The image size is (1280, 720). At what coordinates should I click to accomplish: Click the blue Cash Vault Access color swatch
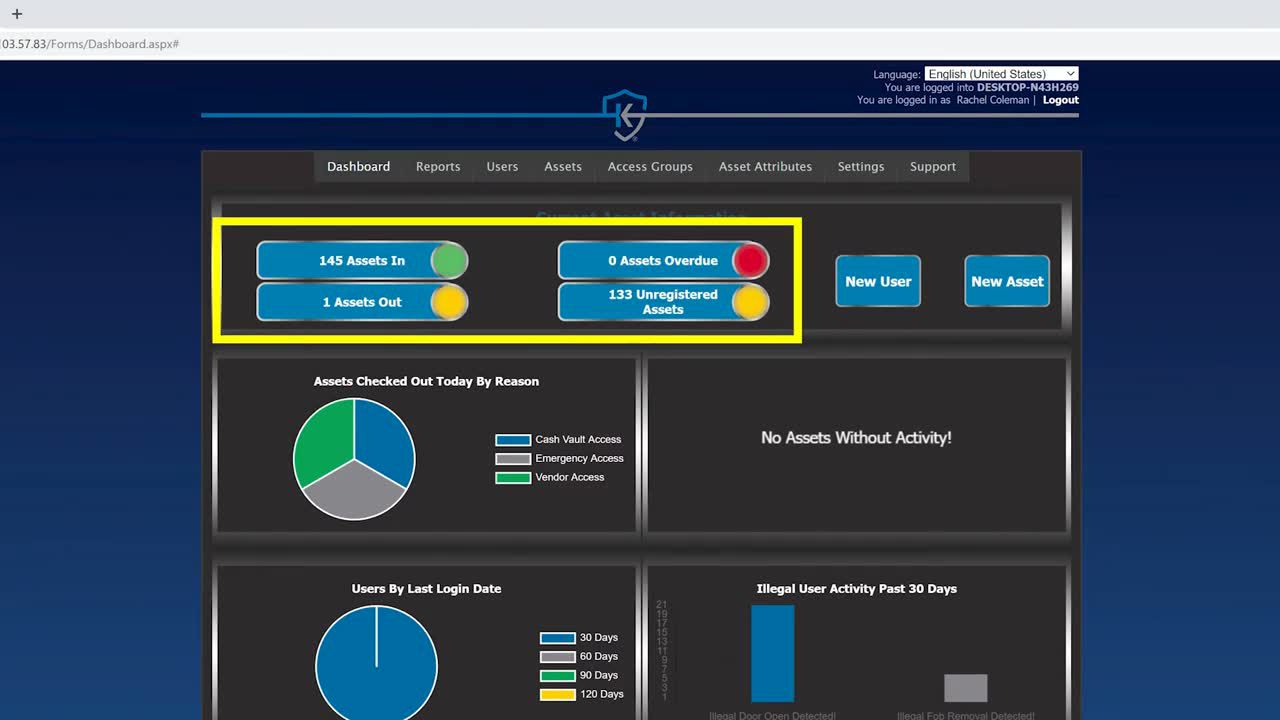(512, 439)
